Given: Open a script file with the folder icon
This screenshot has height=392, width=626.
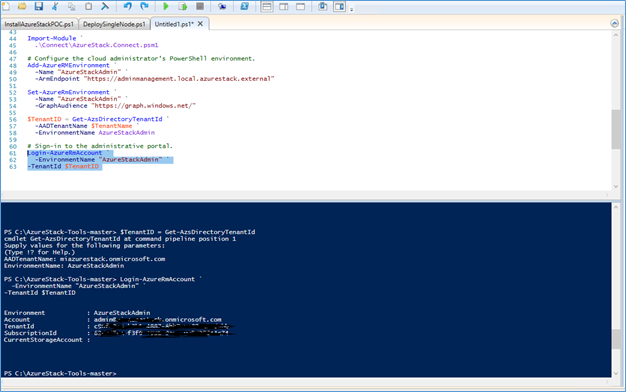Looking at the screenshot, I should coord(22,6).
